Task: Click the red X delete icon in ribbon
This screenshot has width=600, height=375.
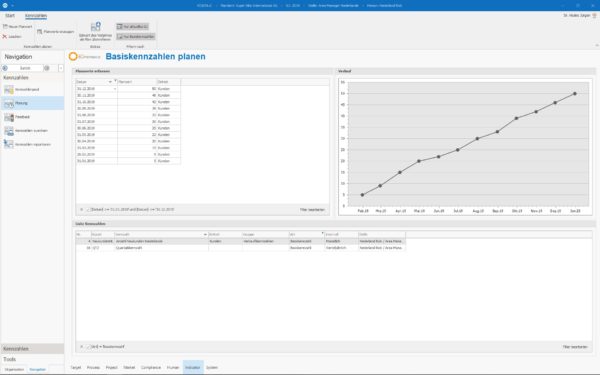Action: 5,37
